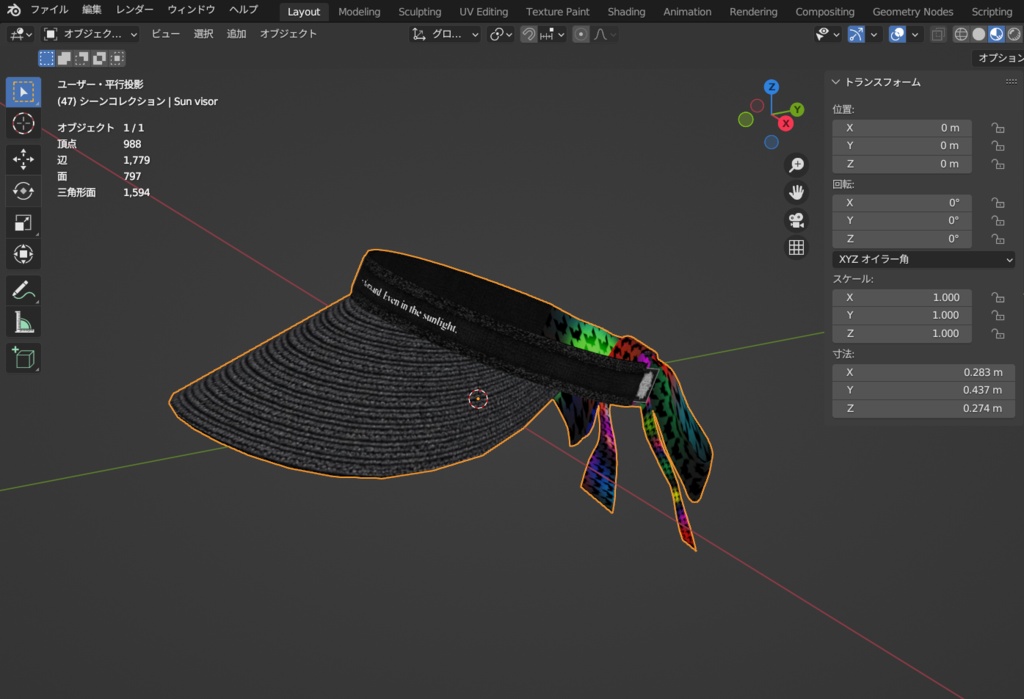
Task: Select the Annotate pencil tool
Action: pyautogui.click(x=24, y=290)
